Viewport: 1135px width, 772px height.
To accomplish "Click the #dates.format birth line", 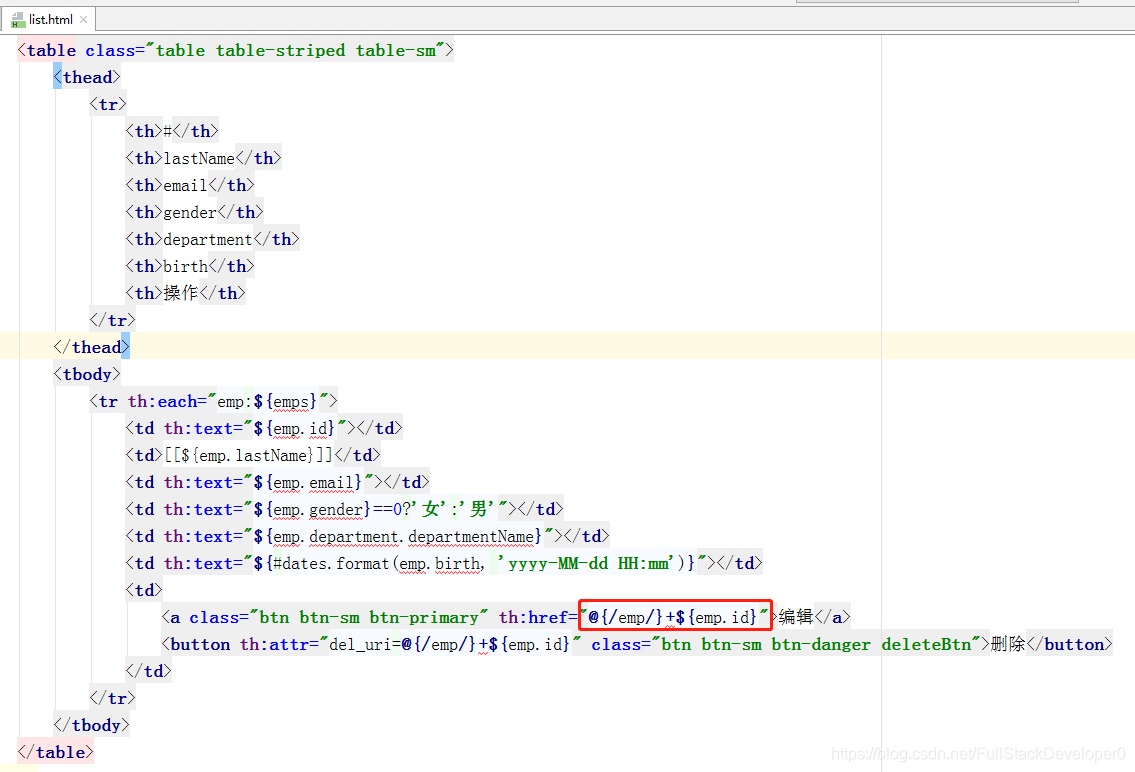I will [x=444, y=564].
